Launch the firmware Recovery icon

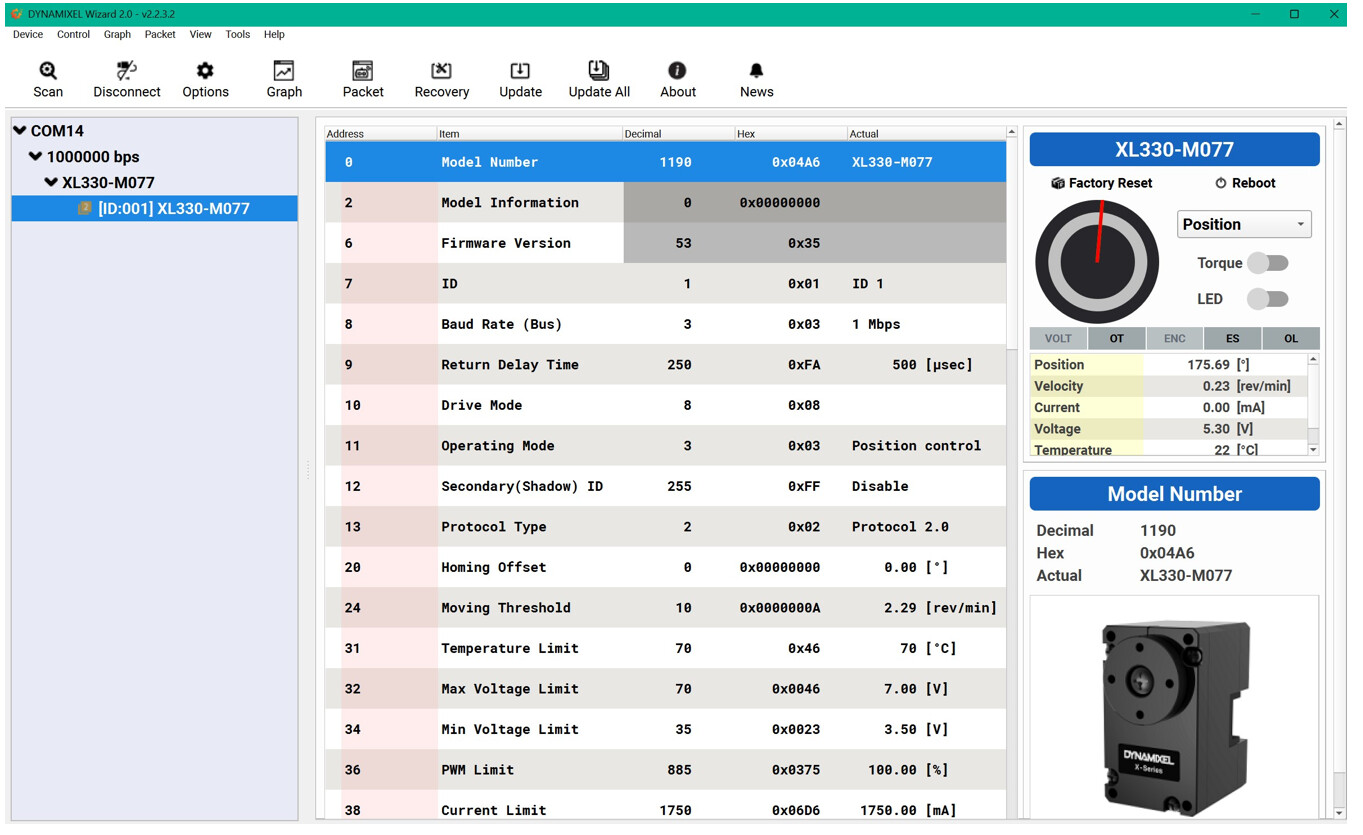click(x=441, y=71)
